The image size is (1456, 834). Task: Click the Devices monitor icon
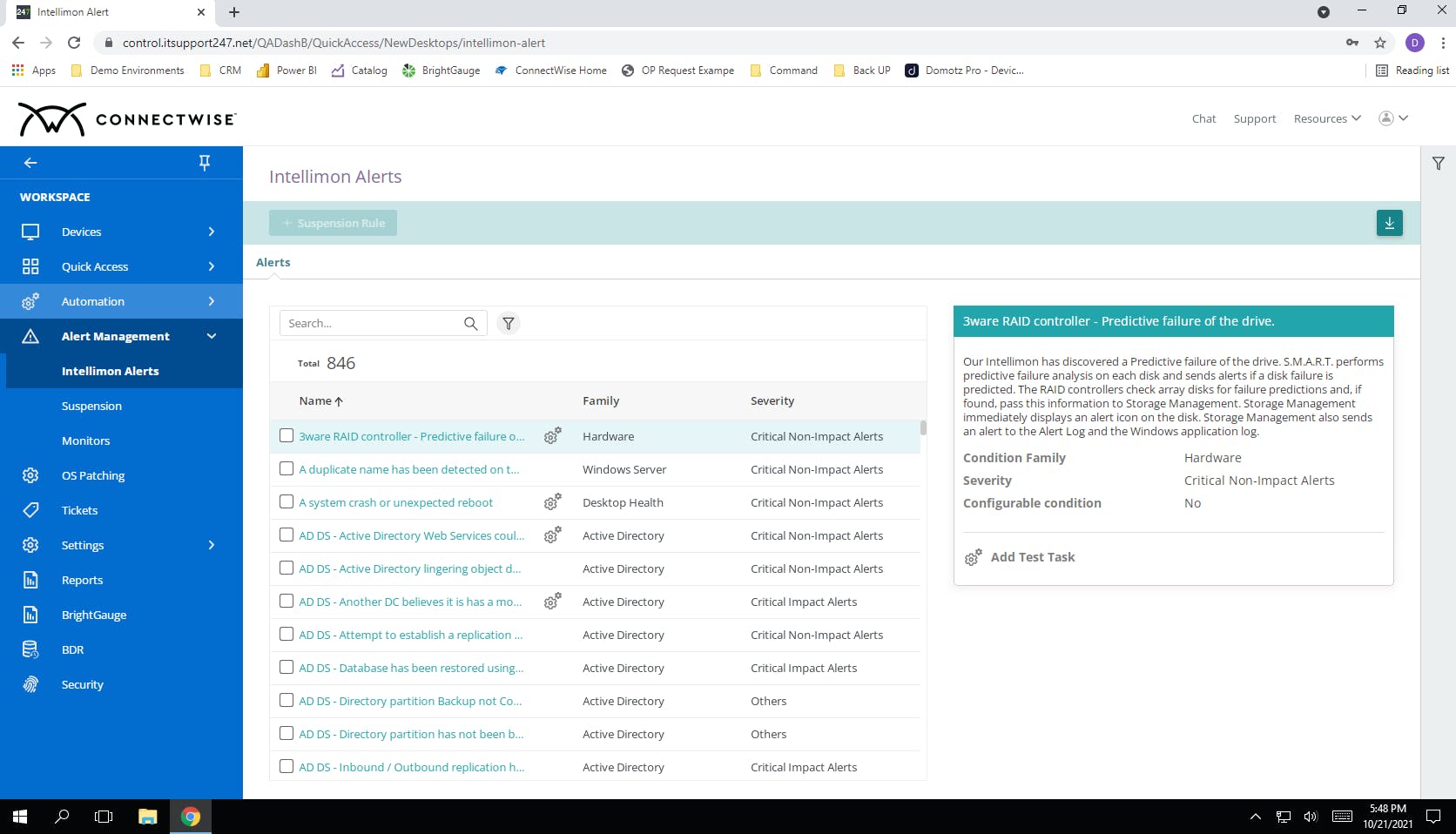tap(30, 232)
